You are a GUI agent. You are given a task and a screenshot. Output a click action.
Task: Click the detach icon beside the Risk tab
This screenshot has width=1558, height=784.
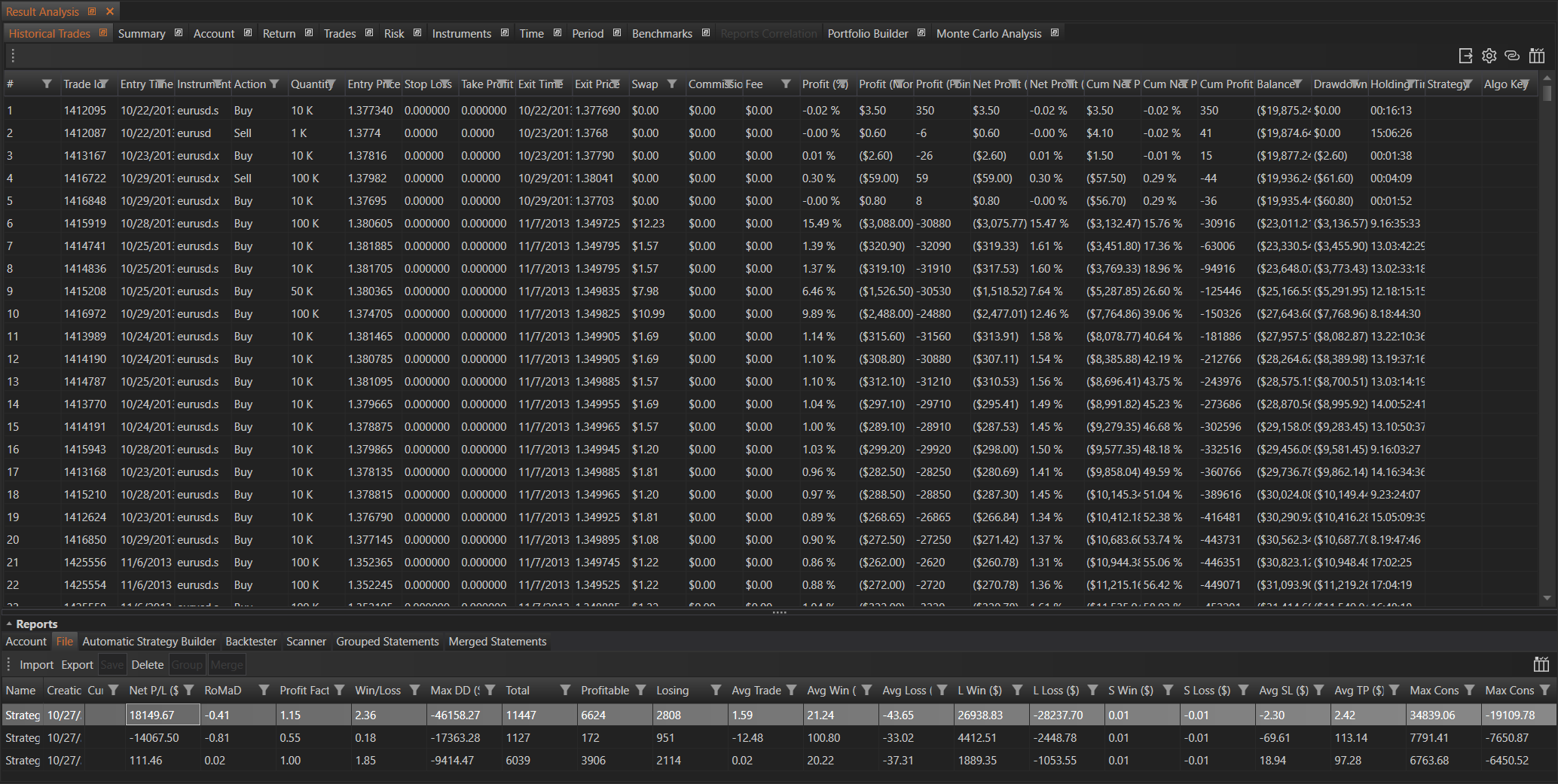417,33
